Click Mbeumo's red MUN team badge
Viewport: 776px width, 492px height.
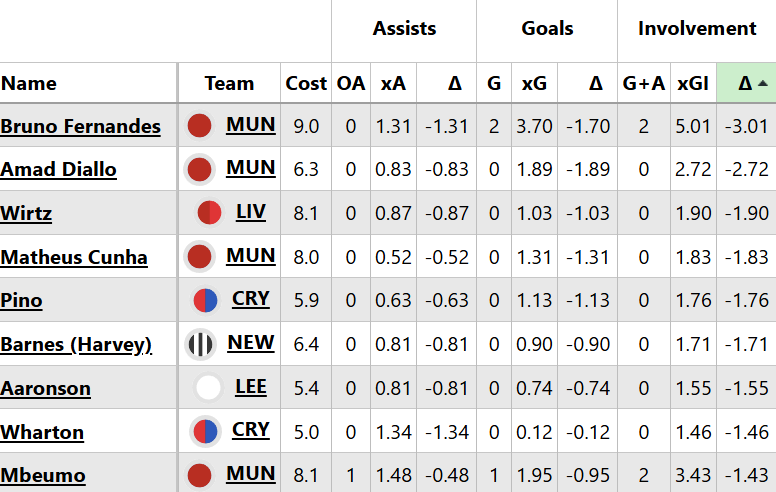[200, 475]
